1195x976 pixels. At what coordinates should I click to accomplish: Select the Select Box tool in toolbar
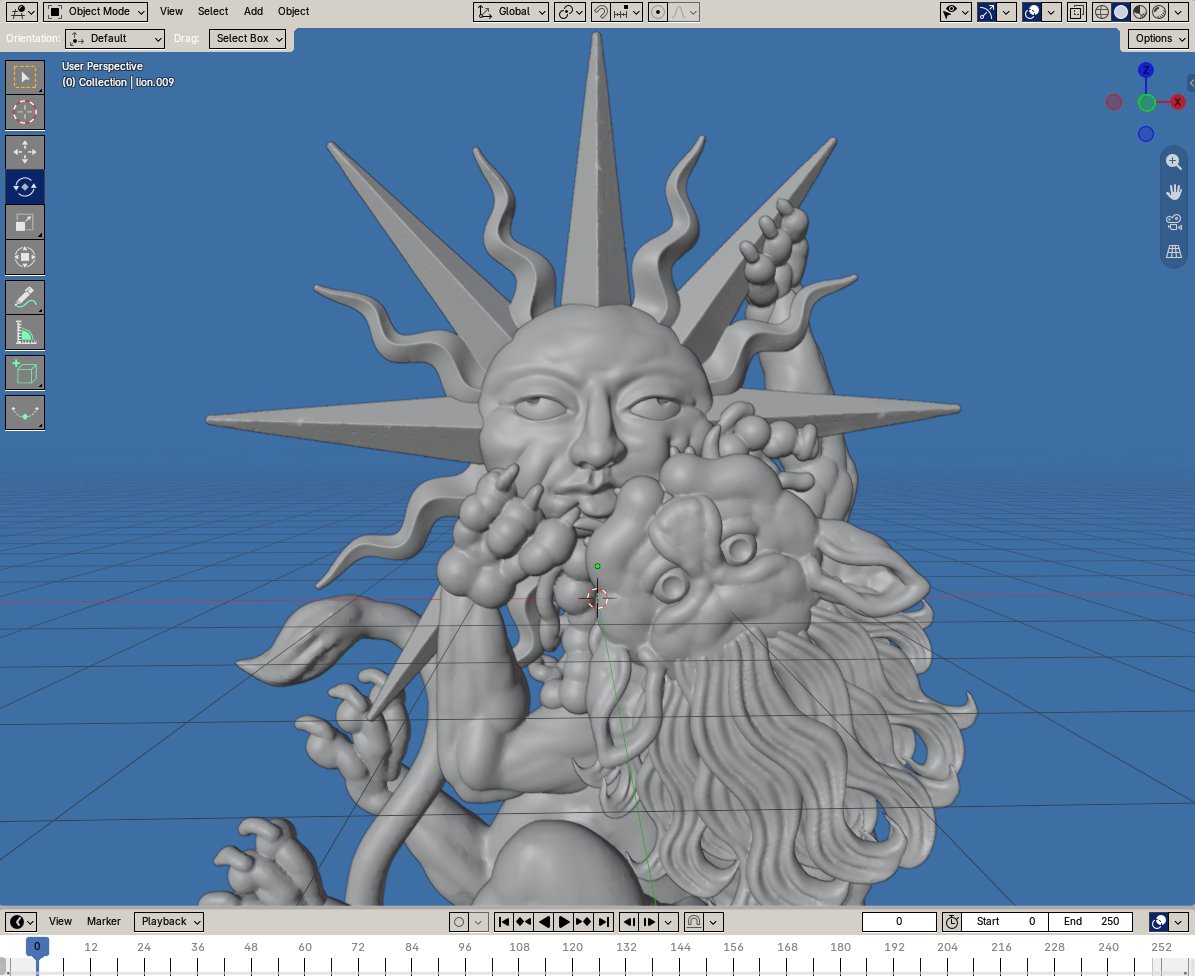(x=24, y=77)
